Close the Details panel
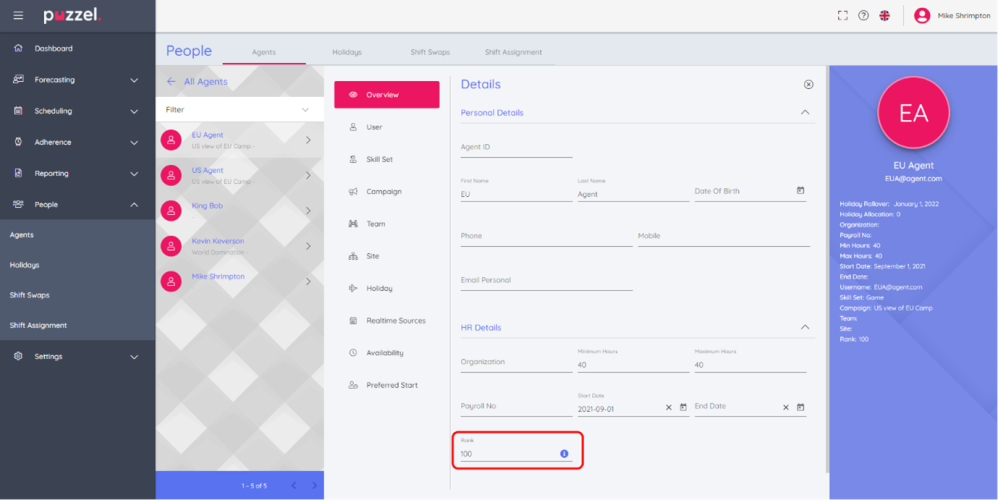The width and height of the screenshot is (998, 500). point(808,85)
